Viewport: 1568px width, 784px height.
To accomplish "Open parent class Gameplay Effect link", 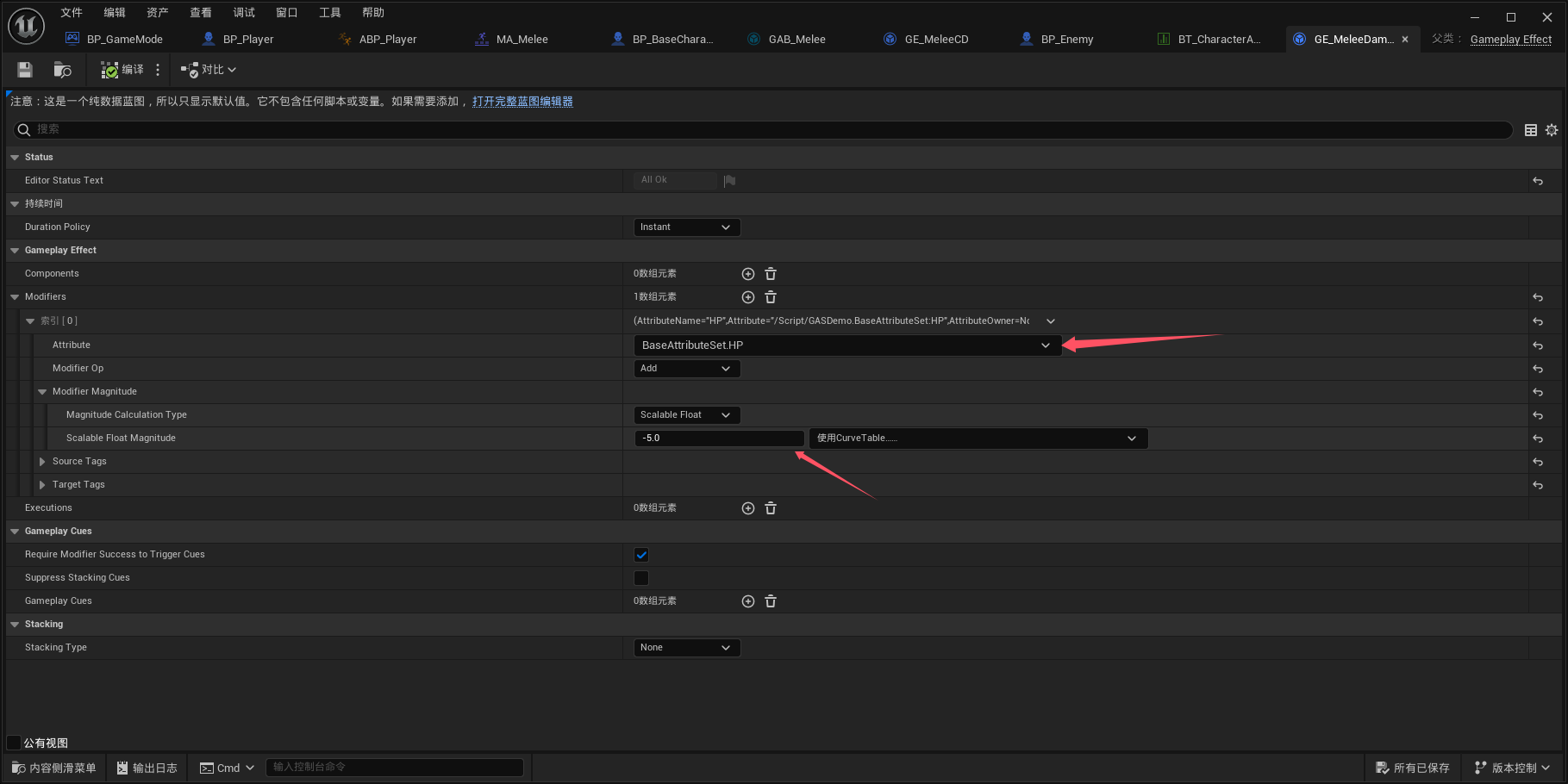I will click(x=1510, y=39).
